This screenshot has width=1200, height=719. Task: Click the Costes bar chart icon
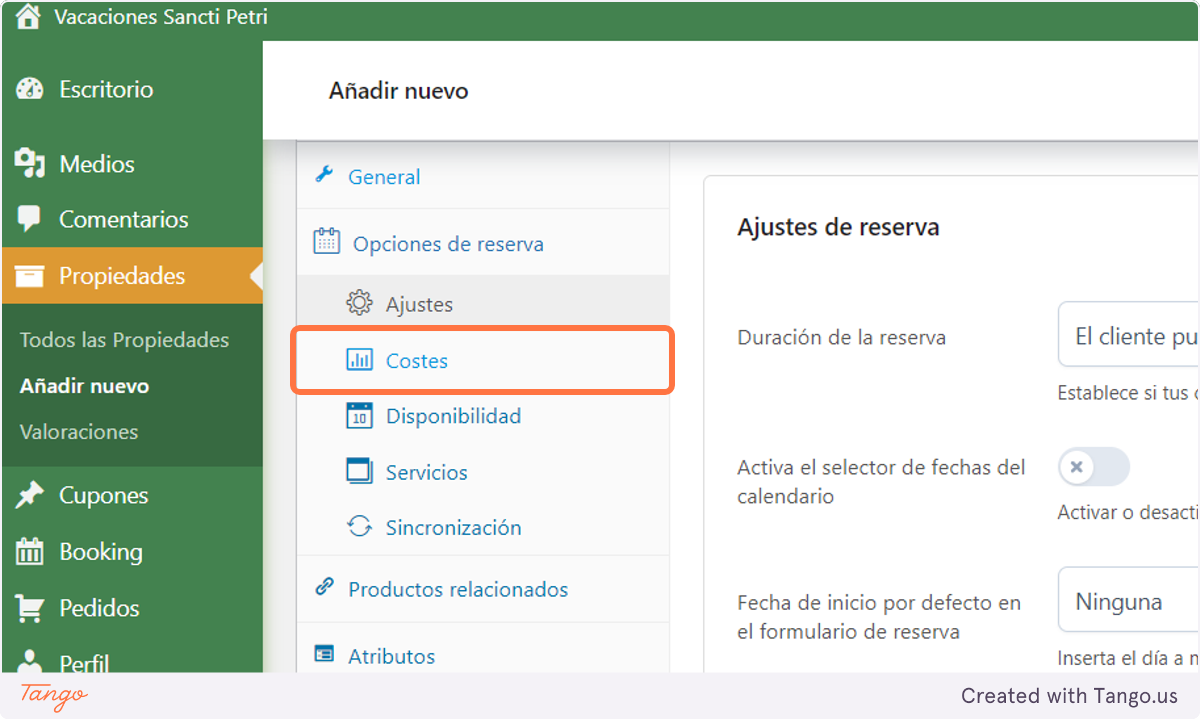coord(359,360)
